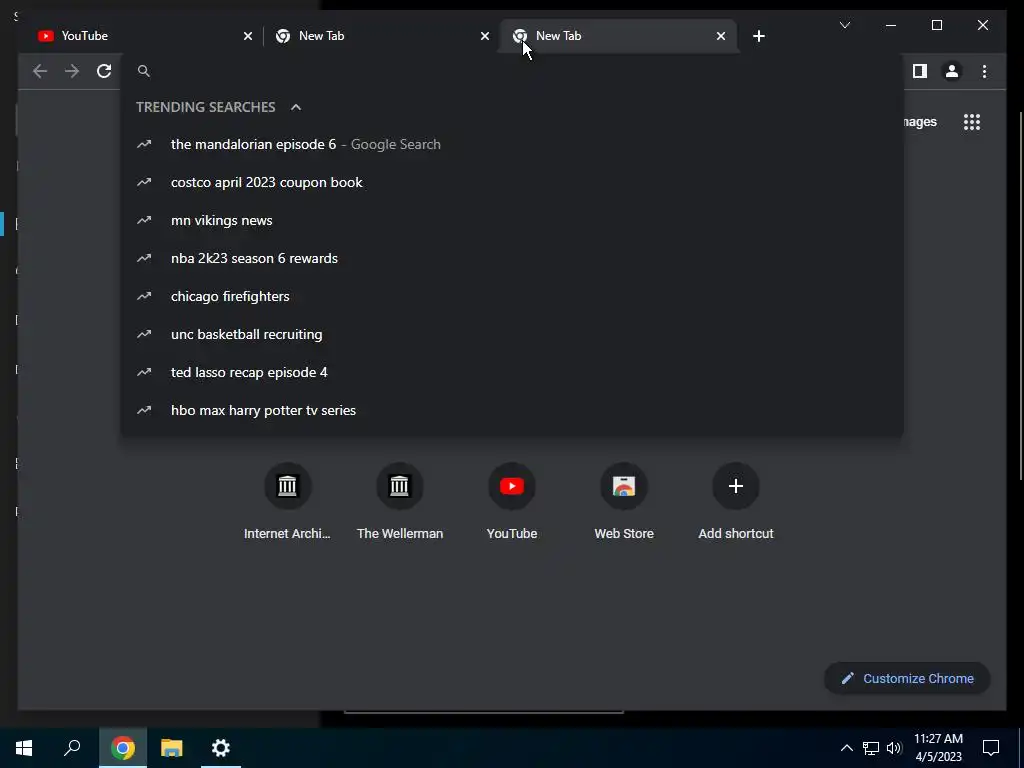Viewport: 1024px width, 768px height.
Task: Open the volume tray icon
Action: pos(894,748)
